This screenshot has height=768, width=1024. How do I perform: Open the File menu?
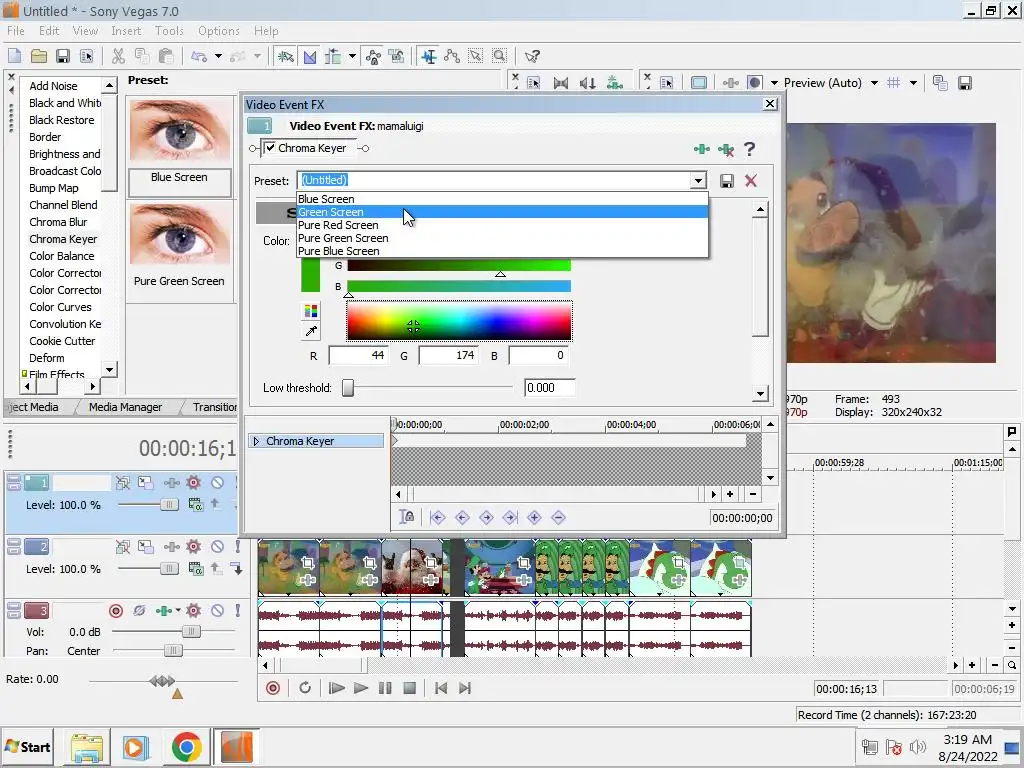[x=16, y=31]
